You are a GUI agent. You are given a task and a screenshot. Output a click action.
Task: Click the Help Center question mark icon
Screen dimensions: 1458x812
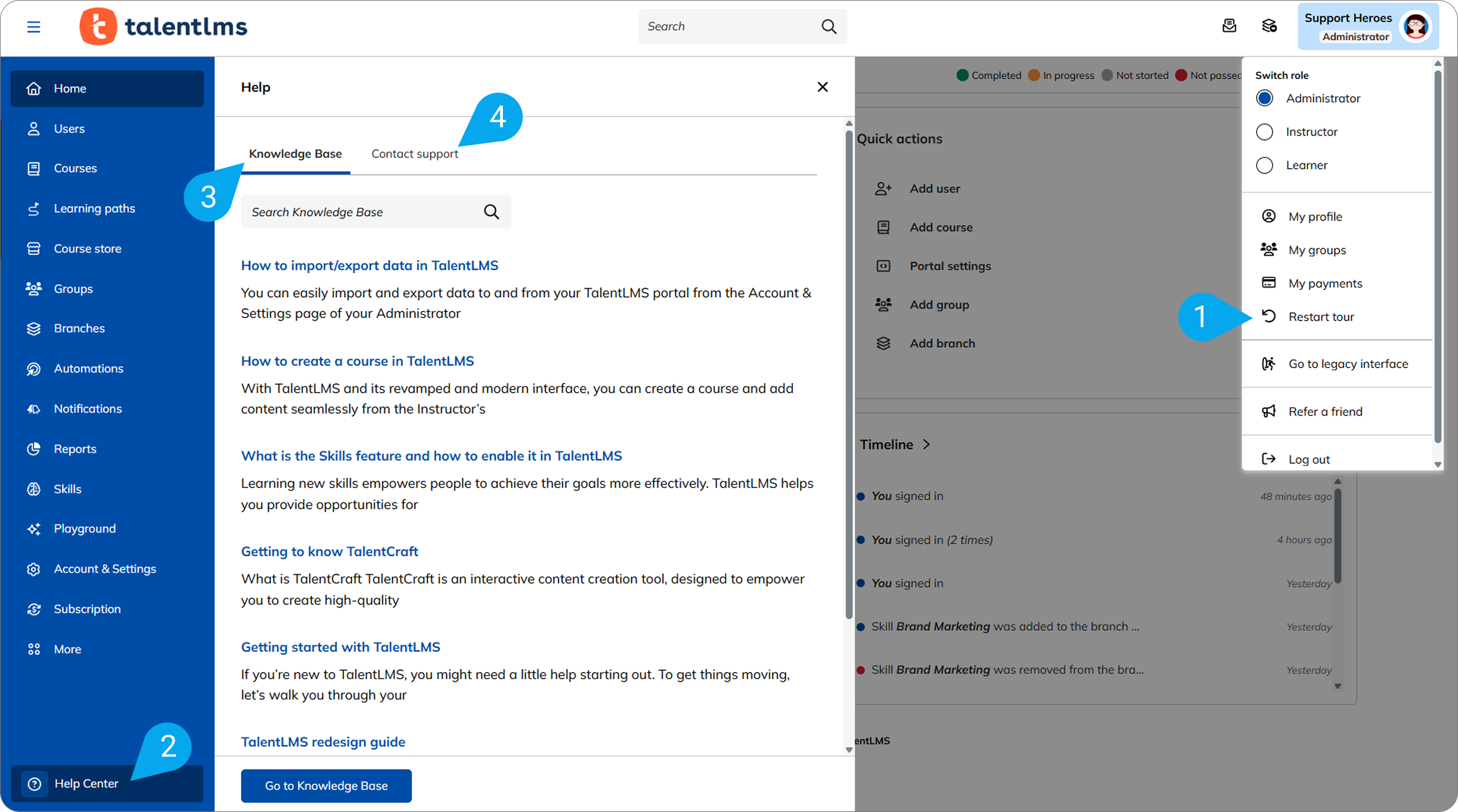(35, 784)
